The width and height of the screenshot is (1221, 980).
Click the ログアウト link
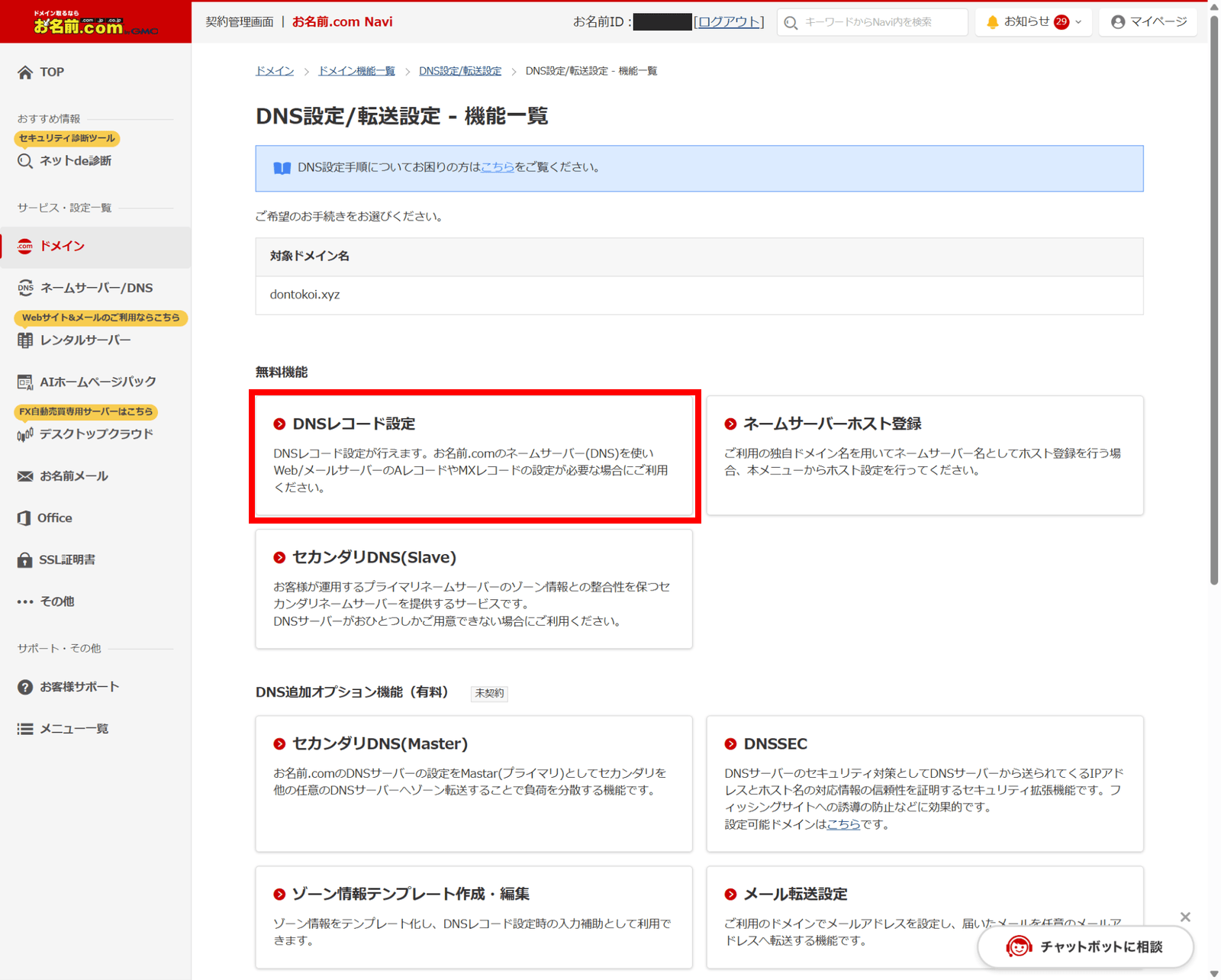pyautogui.click(x=729, y=22)
